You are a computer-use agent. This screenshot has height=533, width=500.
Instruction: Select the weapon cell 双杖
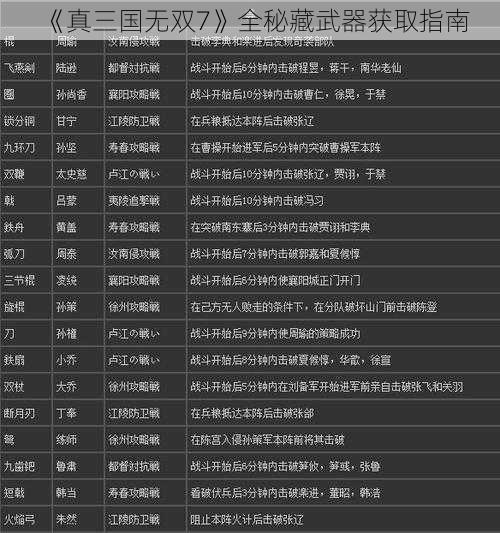click(x=14, y=386)
